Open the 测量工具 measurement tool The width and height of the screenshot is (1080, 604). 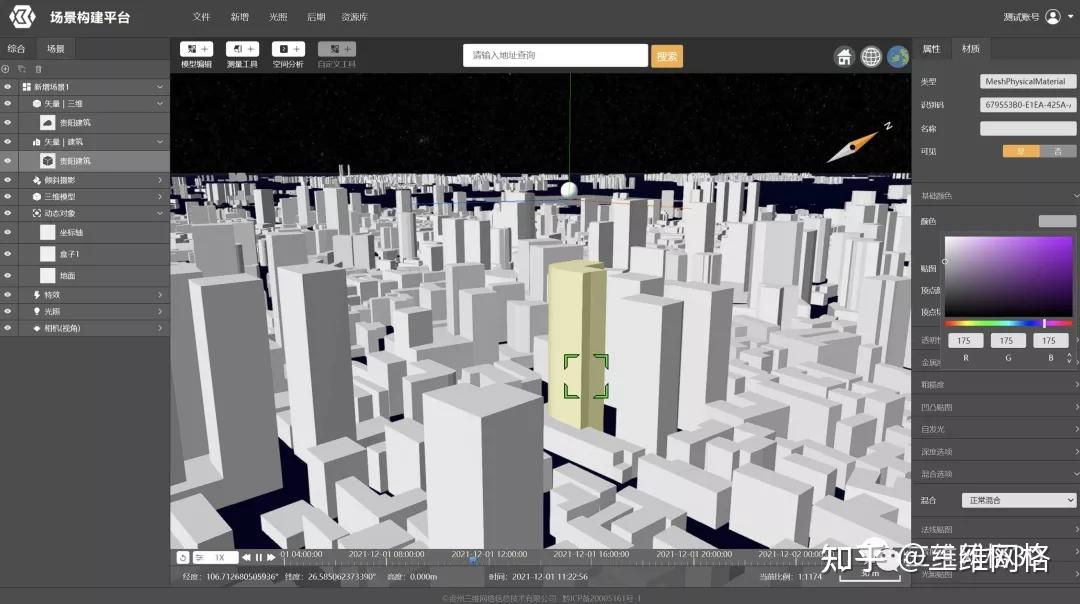242,54
